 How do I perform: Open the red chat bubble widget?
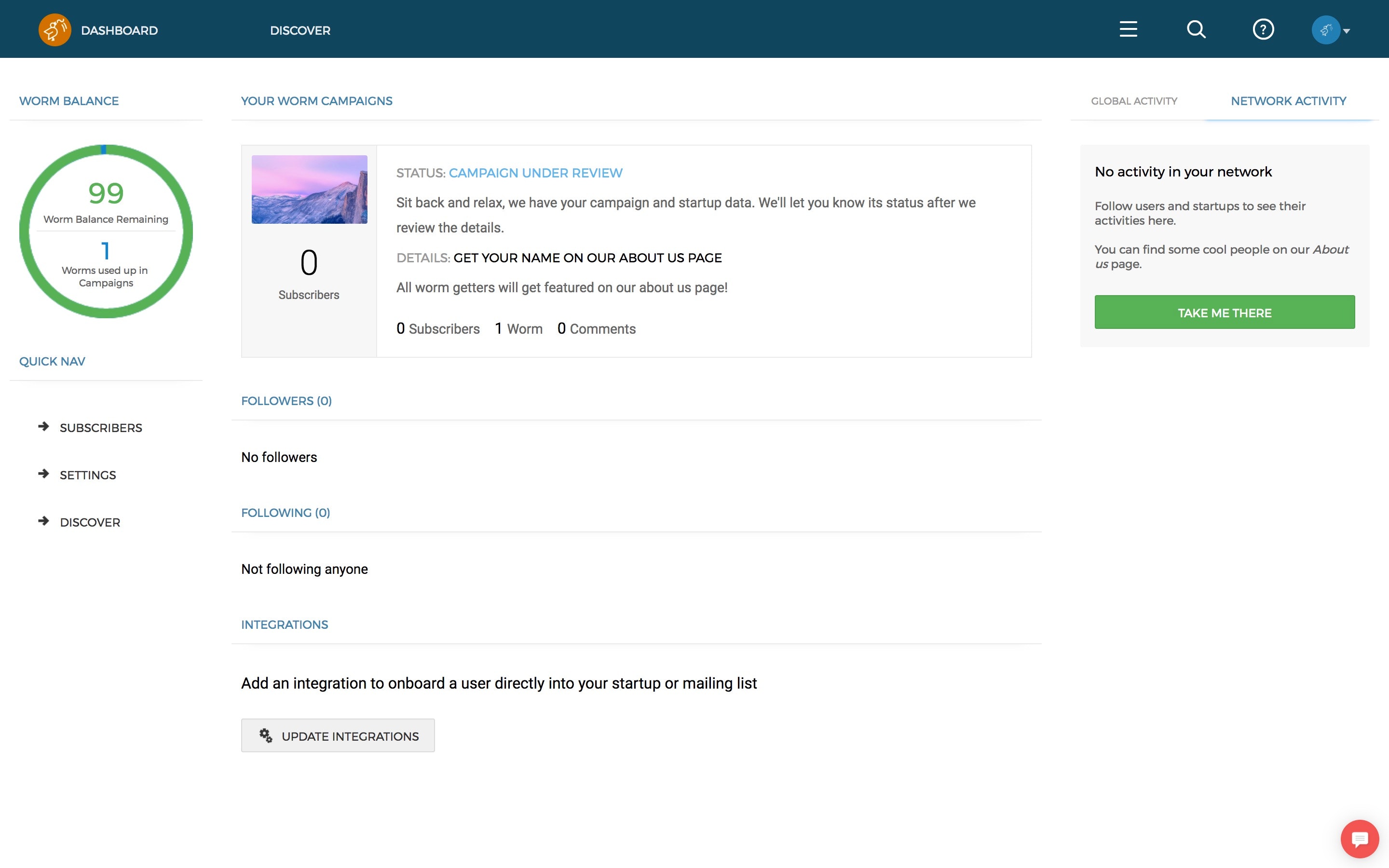coord(1359,839)
